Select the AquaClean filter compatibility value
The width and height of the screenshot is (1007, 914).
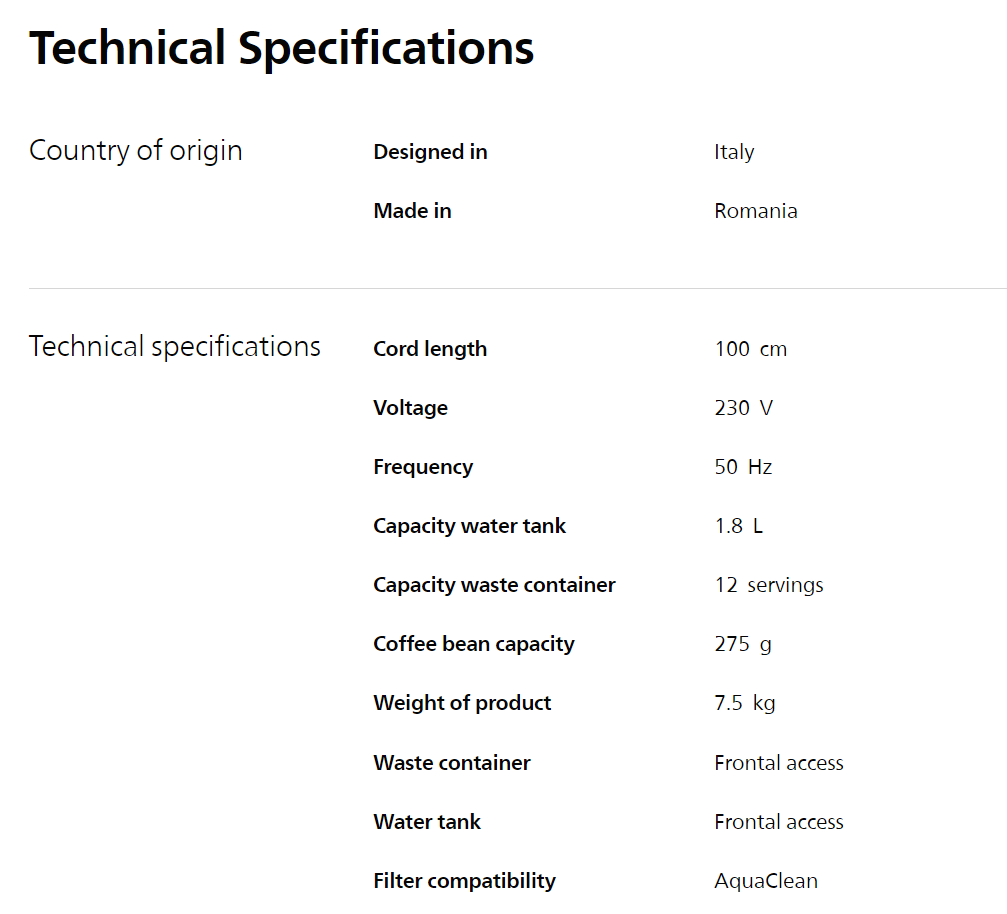(x=766, y=881)
